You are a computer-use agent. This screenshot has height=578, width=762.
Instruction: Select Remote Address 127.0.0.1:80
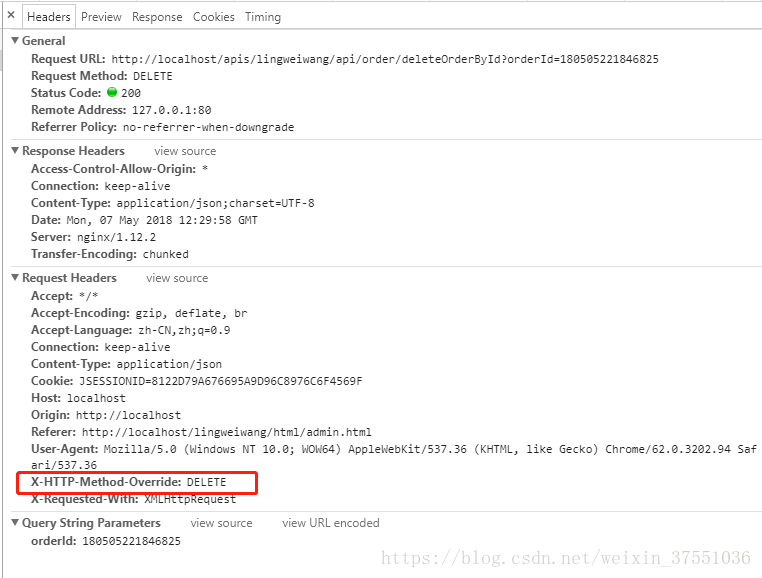(x=171, y=110)
